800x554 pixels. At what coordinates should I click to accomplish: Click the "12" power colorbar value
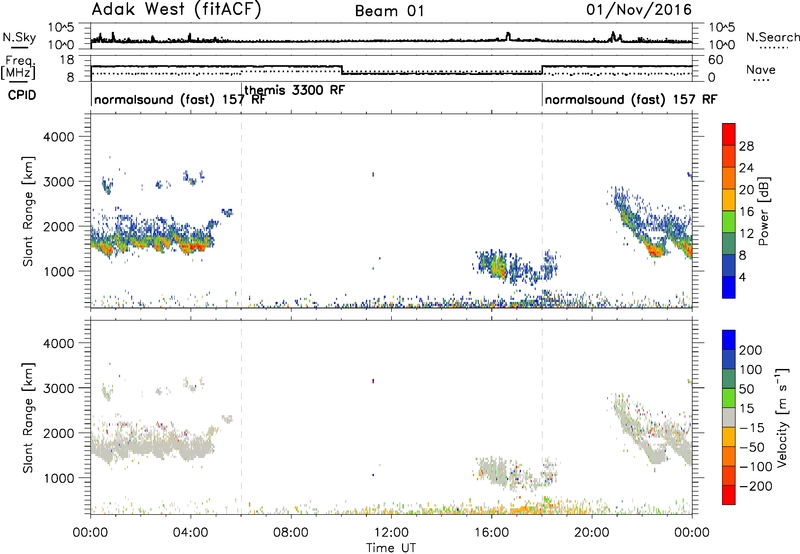[x=746, y=234]
